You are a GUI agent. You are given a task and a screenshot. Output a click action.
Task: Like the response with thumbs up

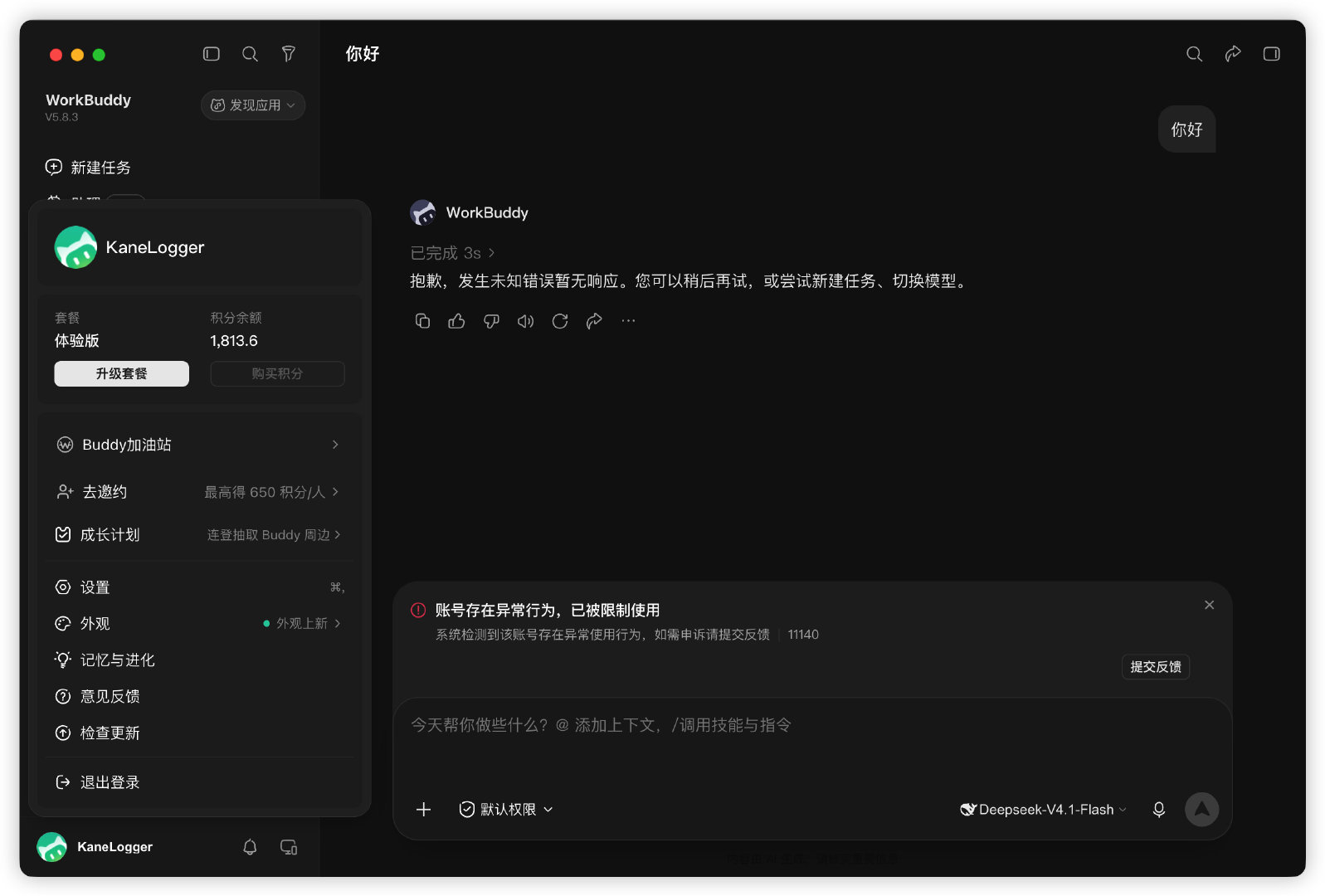(x=456, y=321)
